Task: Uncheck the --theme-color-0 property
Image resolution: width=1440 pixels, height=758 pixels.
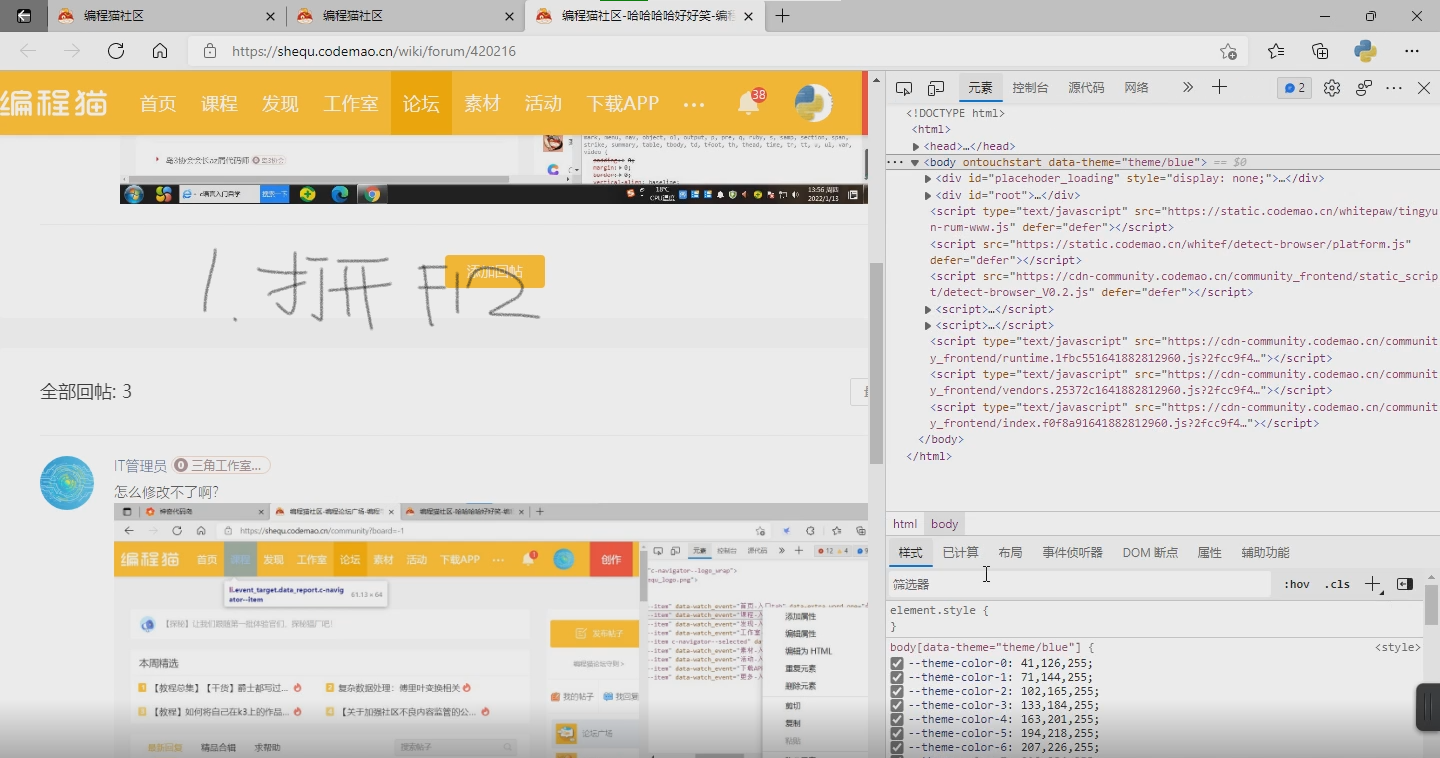Action: 897,663
